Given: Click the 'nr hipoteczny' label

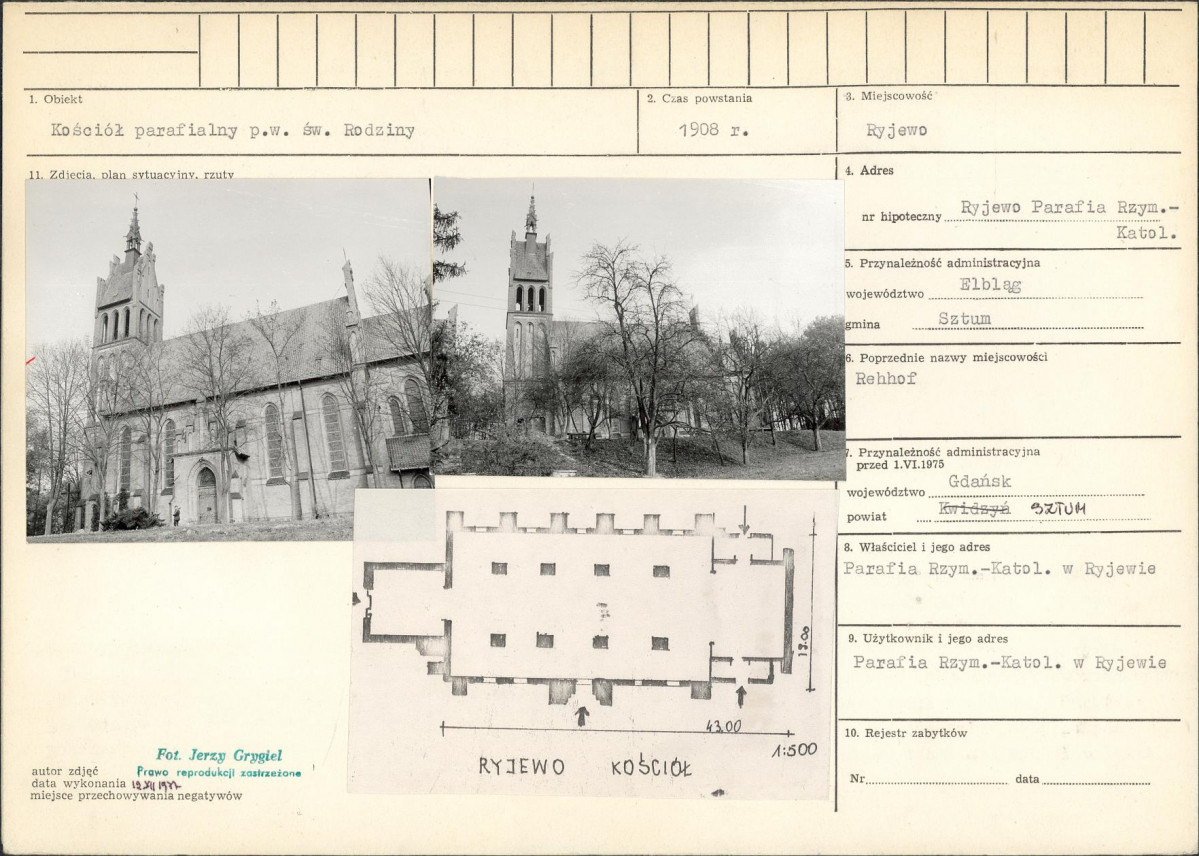Looking at the screenshot, I should [x=902, y=217].
